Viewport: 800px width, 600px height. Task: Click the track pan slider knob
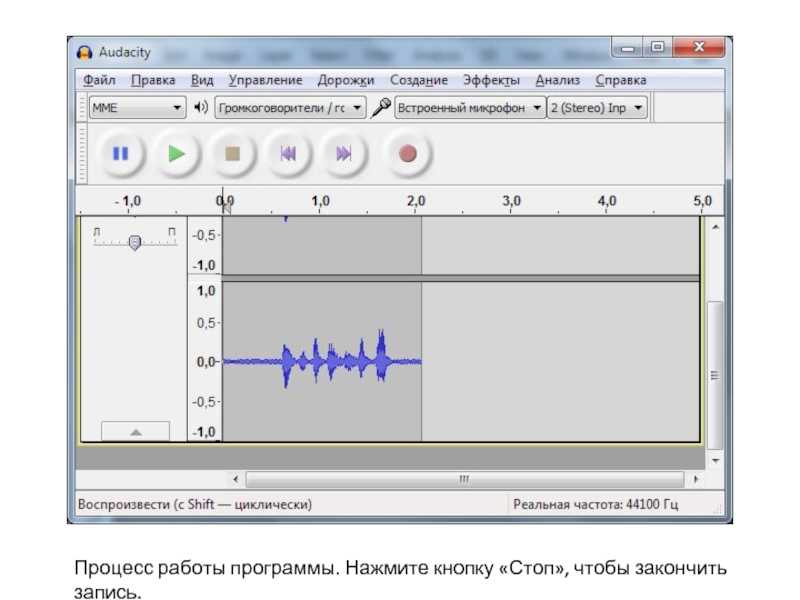pyautogui.click(x=135, y=242)
